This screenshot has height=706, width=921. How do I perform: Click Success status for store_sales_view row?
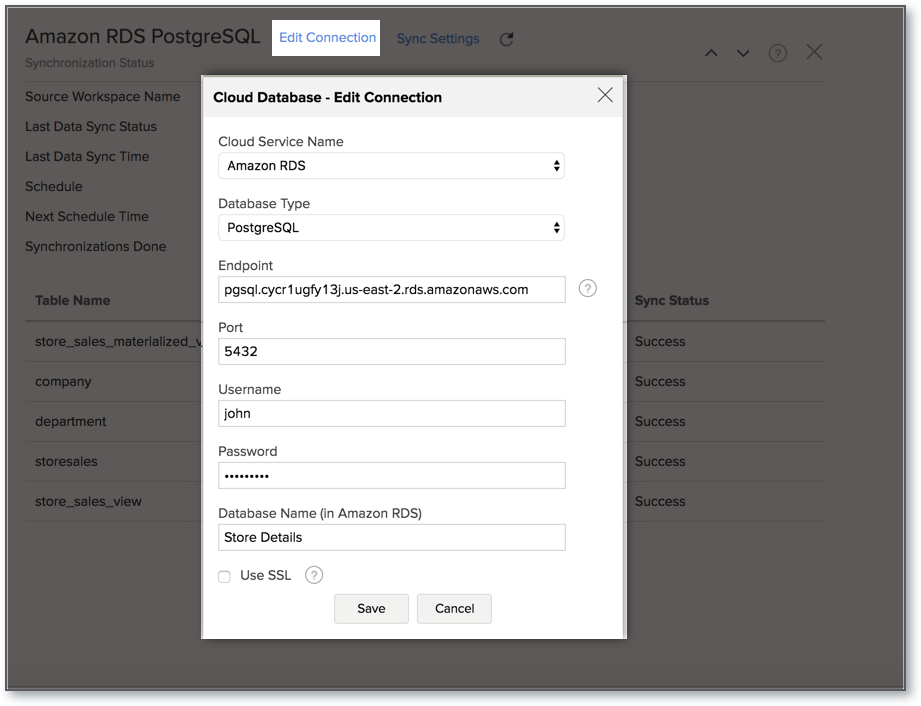[x=660, y=502]
